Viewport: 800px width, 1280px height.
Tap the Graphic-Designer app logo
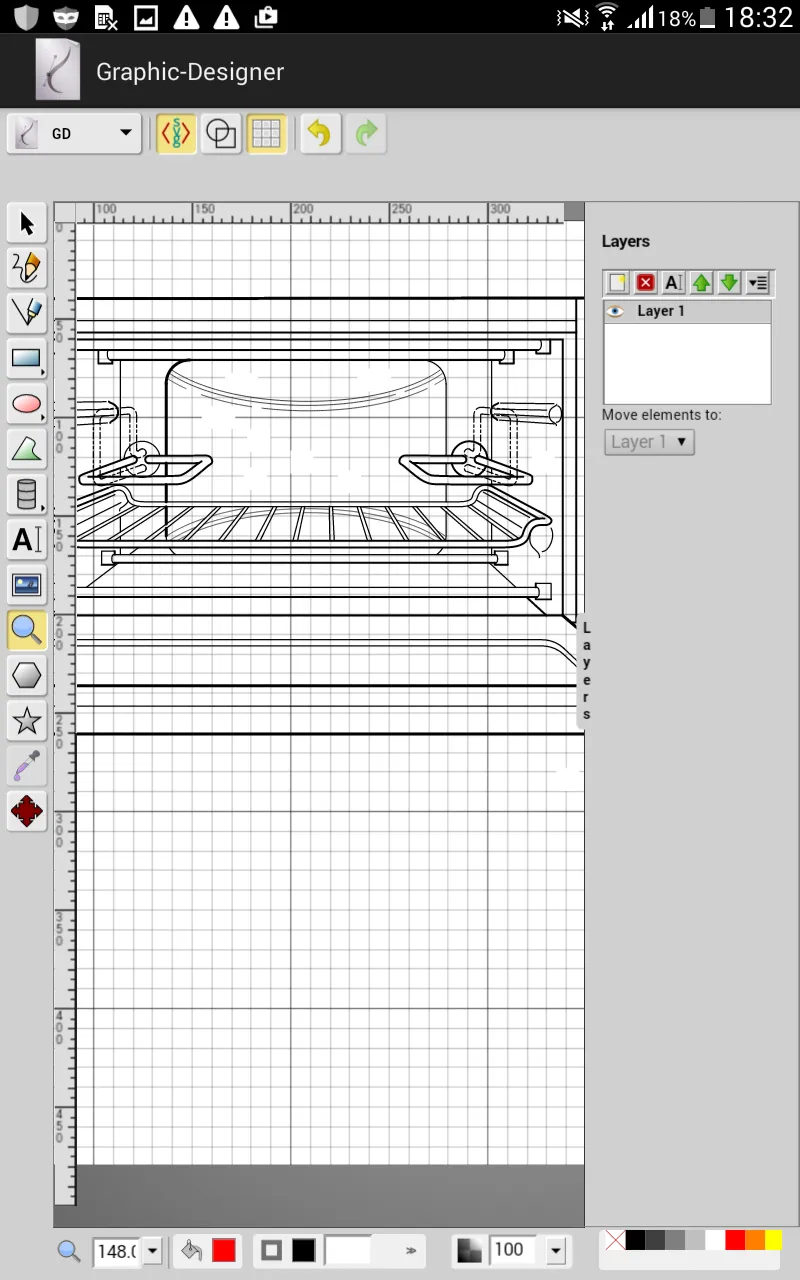point(57,71)
